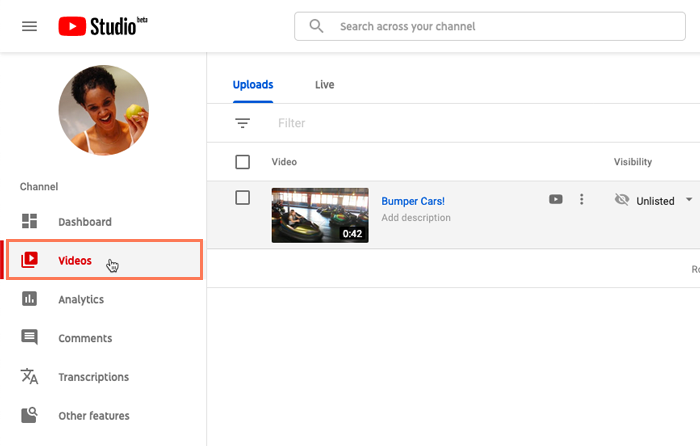Expand the Unlisted visibility dropdown arrow
Image resolution: width=700 pixels, height=446 pixels.
688,200
